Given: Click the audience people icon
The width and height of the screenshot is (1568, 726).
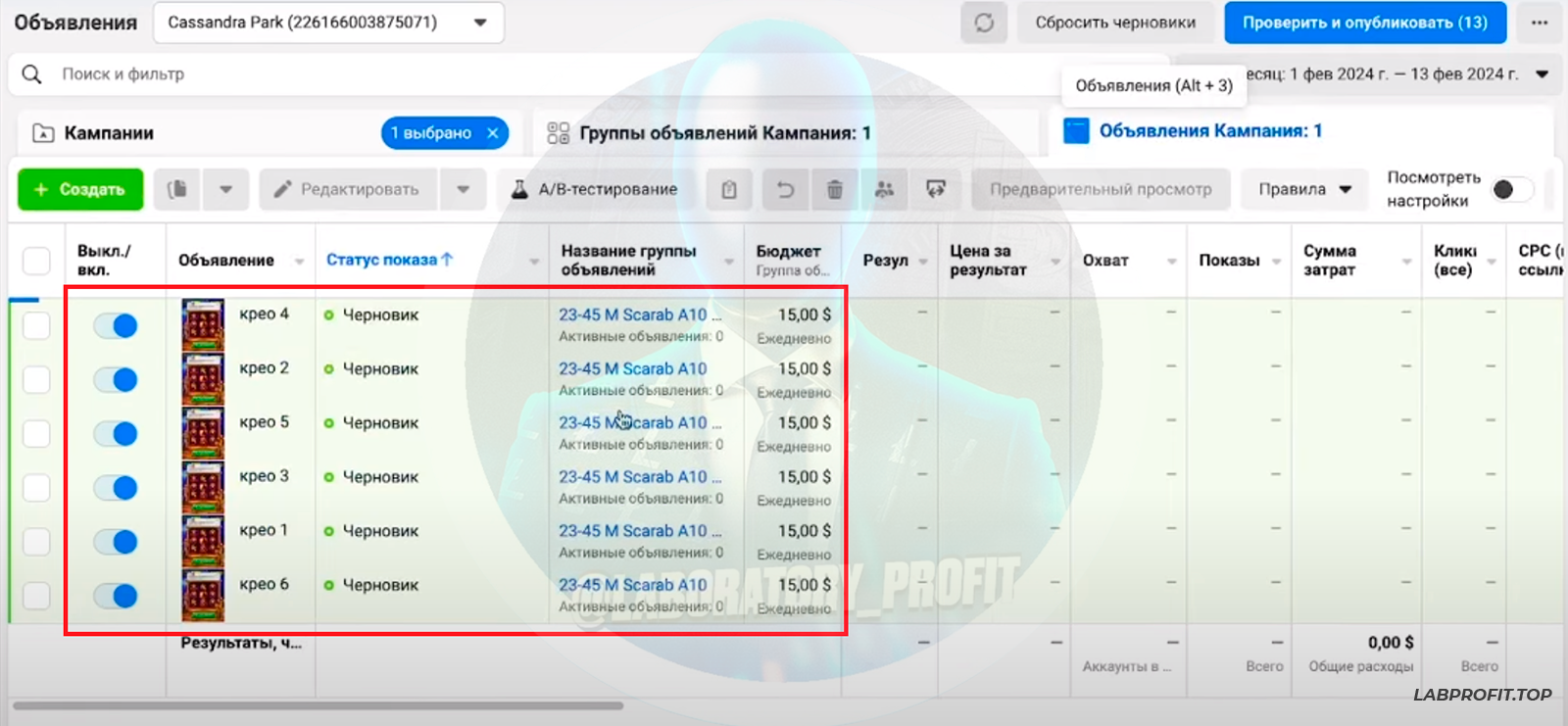Looking at the screenshot, I should (x=884, y=189).
